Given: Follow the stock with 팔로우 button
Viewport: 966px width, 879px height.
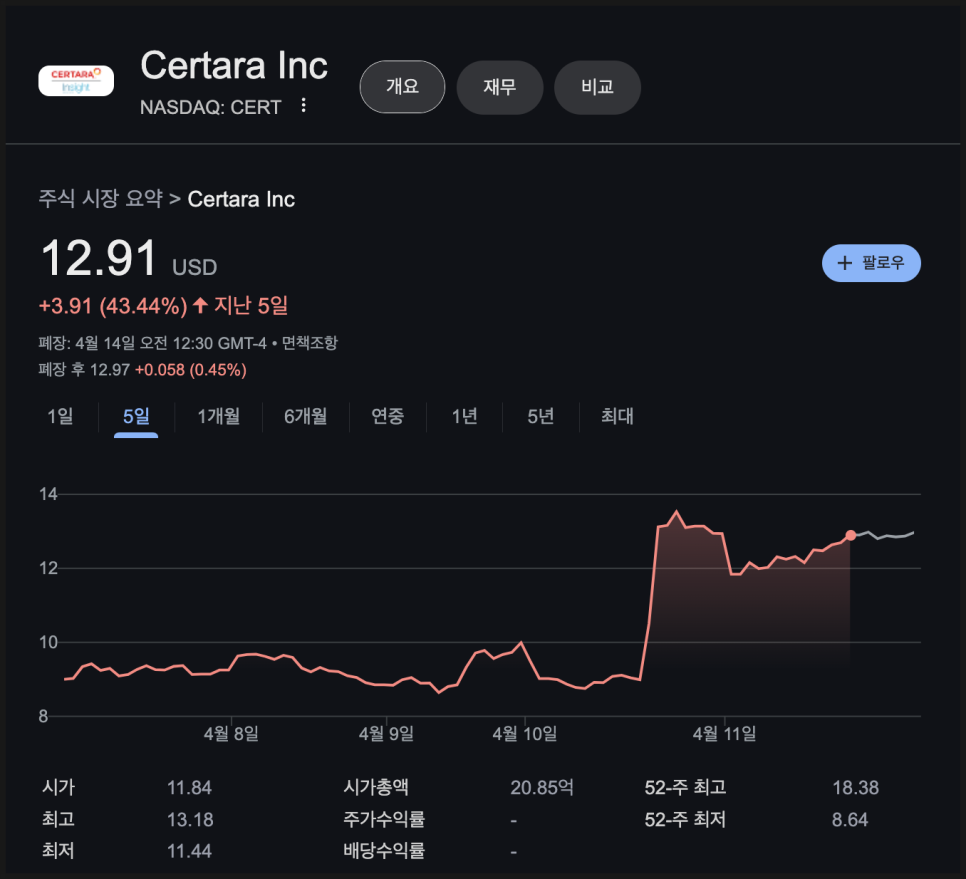Looking at the screenshot, I should (x=871, y=263).
